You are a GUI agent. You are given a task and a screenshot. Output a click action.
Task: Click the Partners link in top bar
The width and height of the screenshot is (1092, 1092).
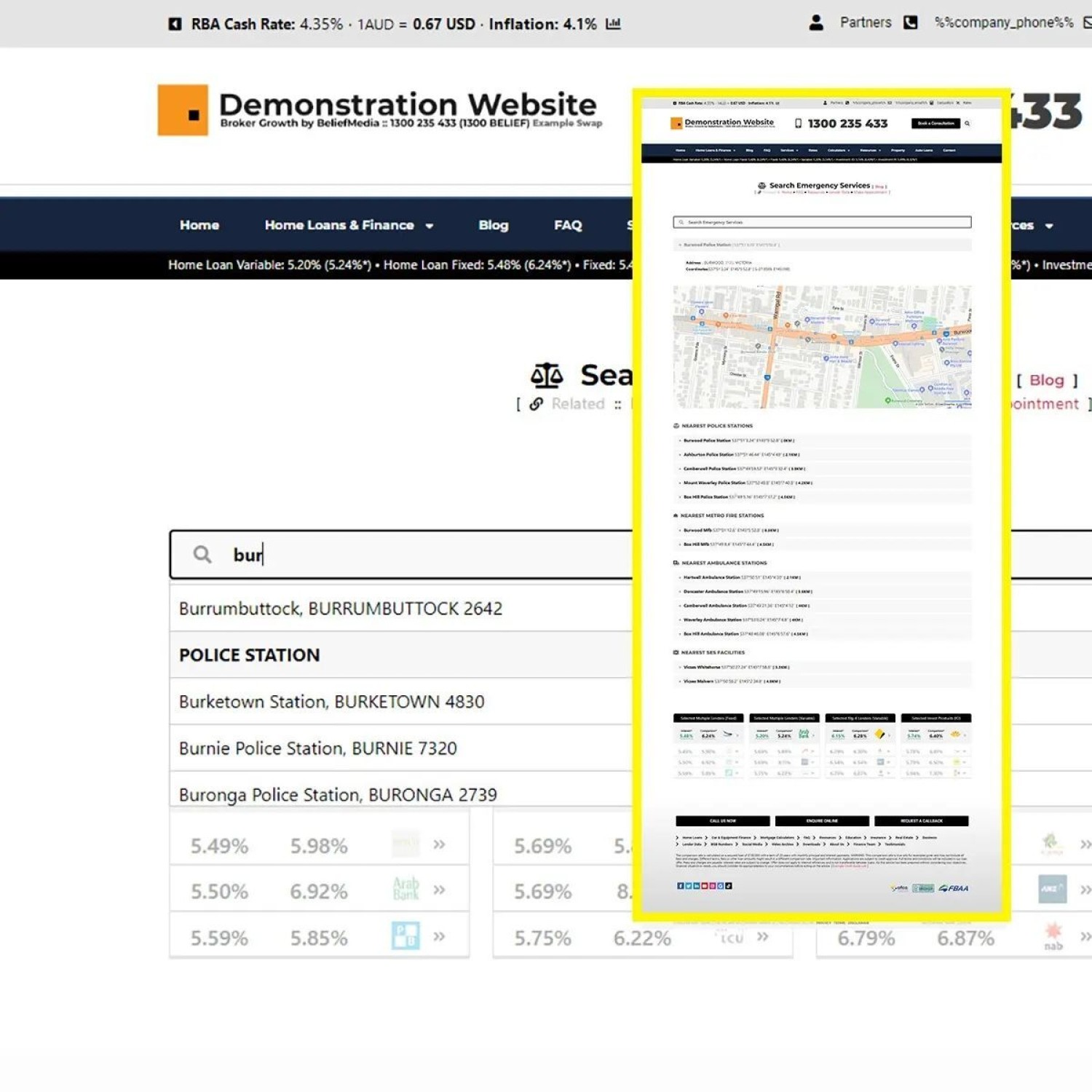(x=865, y=23)
